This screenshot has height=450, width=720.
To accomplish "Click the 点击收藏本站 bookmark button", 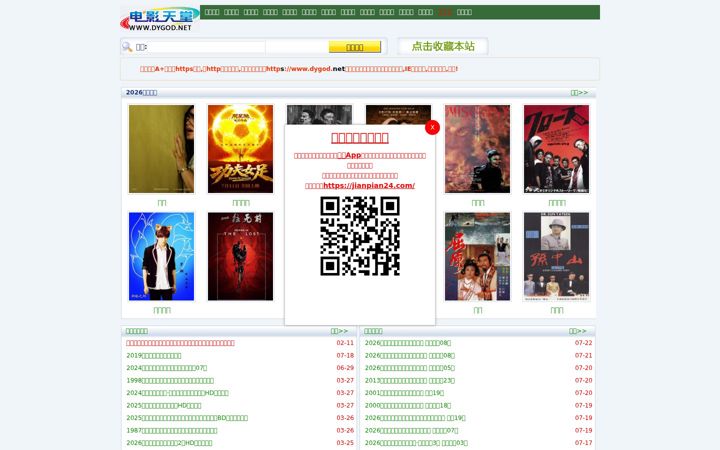I will point(443,46).
